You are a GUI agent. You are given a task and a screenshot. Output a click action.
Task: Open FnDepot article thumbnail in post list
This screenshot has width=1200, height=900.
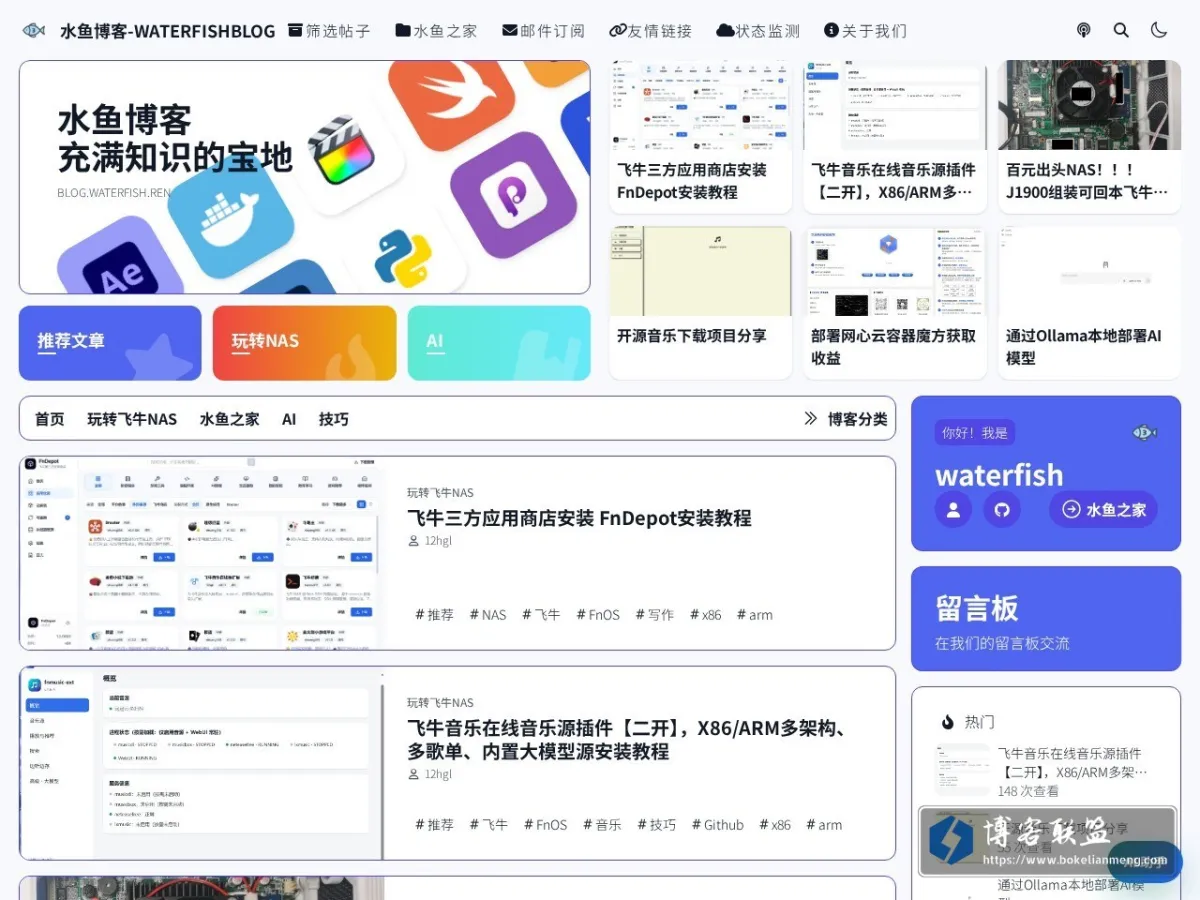pyautogui.click(x=201, y=553)
